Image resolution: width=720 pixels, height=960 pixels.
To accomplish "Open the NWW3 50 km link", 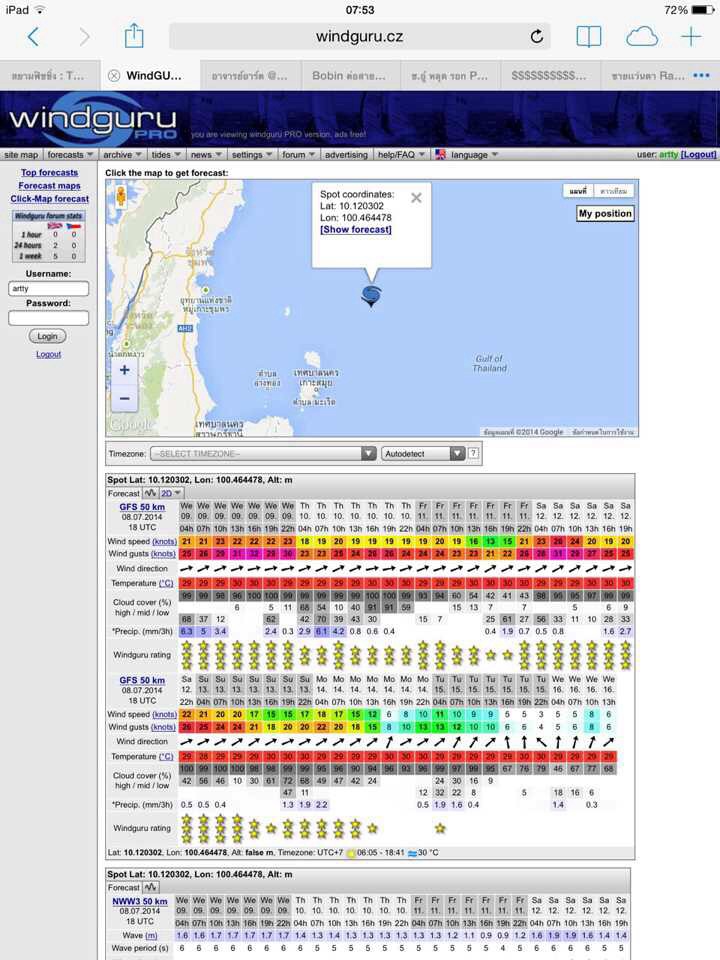I will pos(140,901).
